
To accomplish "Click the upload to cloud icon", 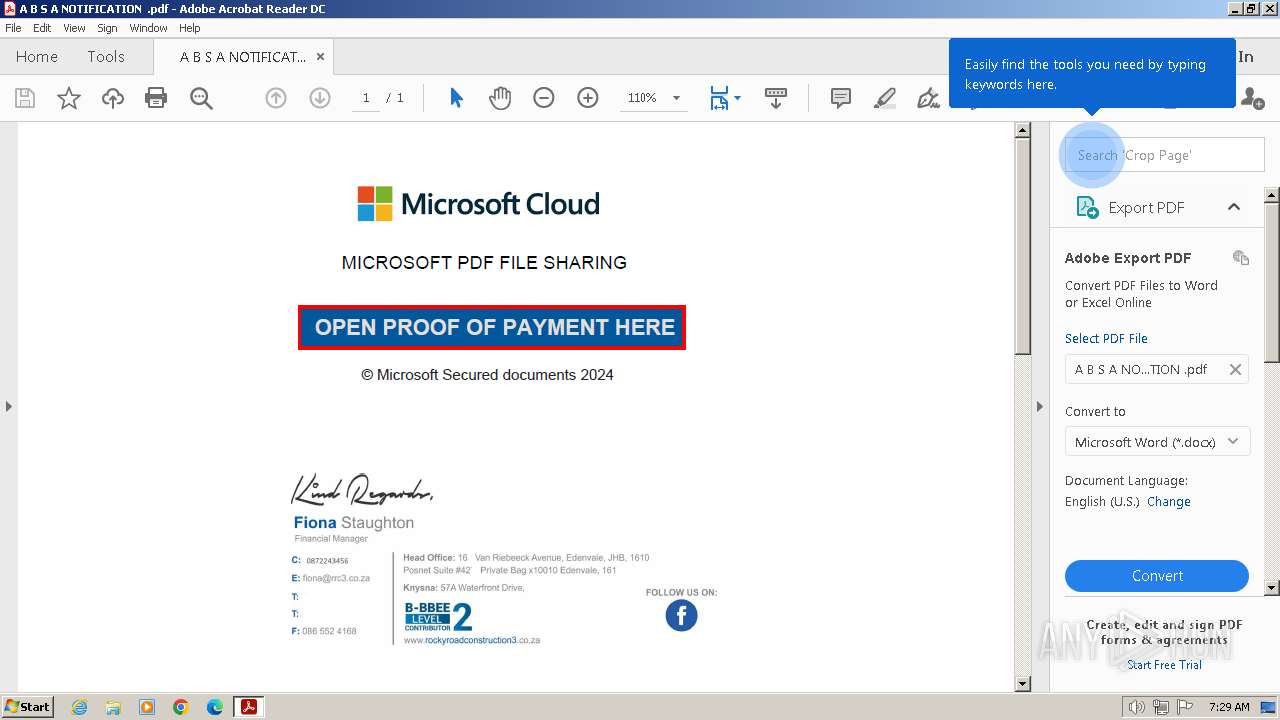I will coord(113,98).
